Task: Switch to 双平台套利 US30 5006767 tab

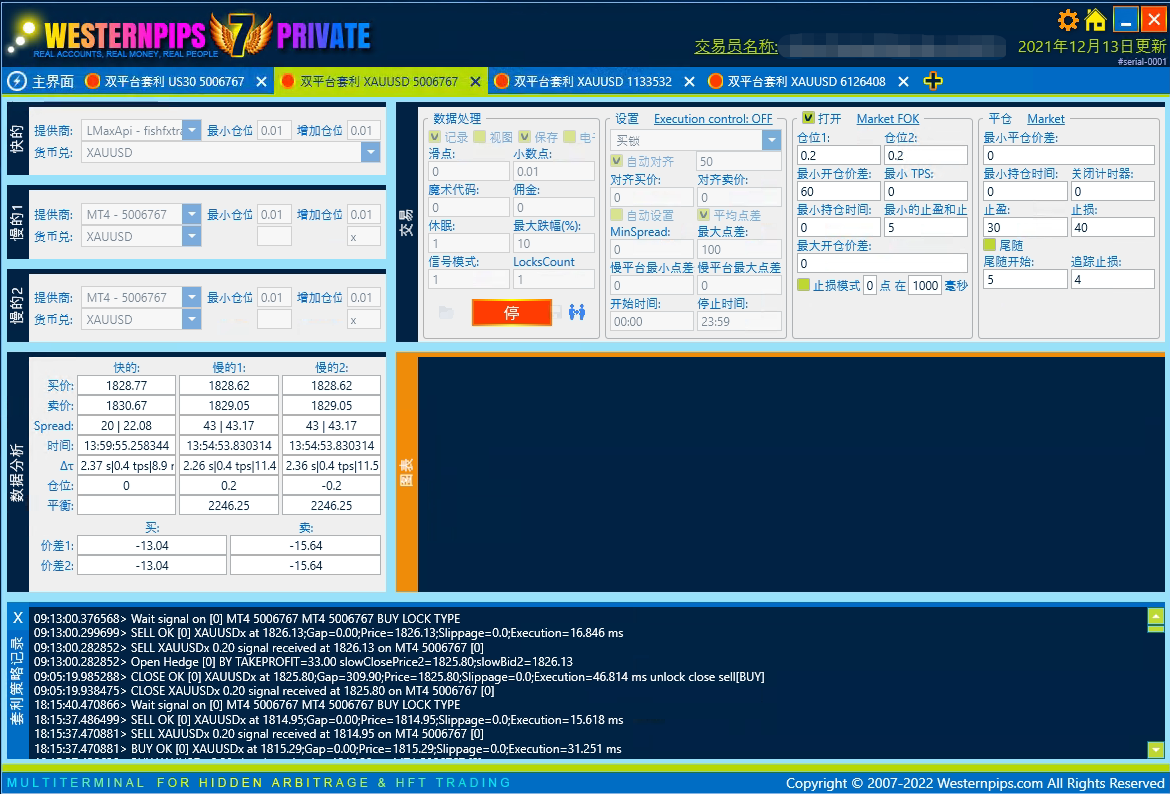Action: point(174,81)
